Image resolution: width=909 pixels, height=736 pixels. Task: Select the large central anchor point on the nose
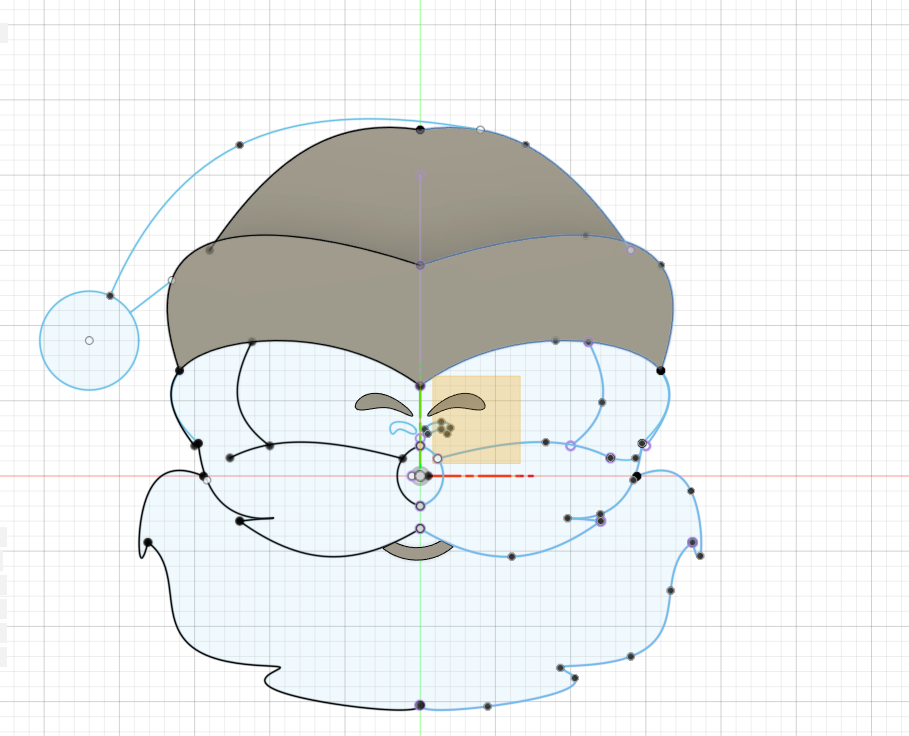420,476
